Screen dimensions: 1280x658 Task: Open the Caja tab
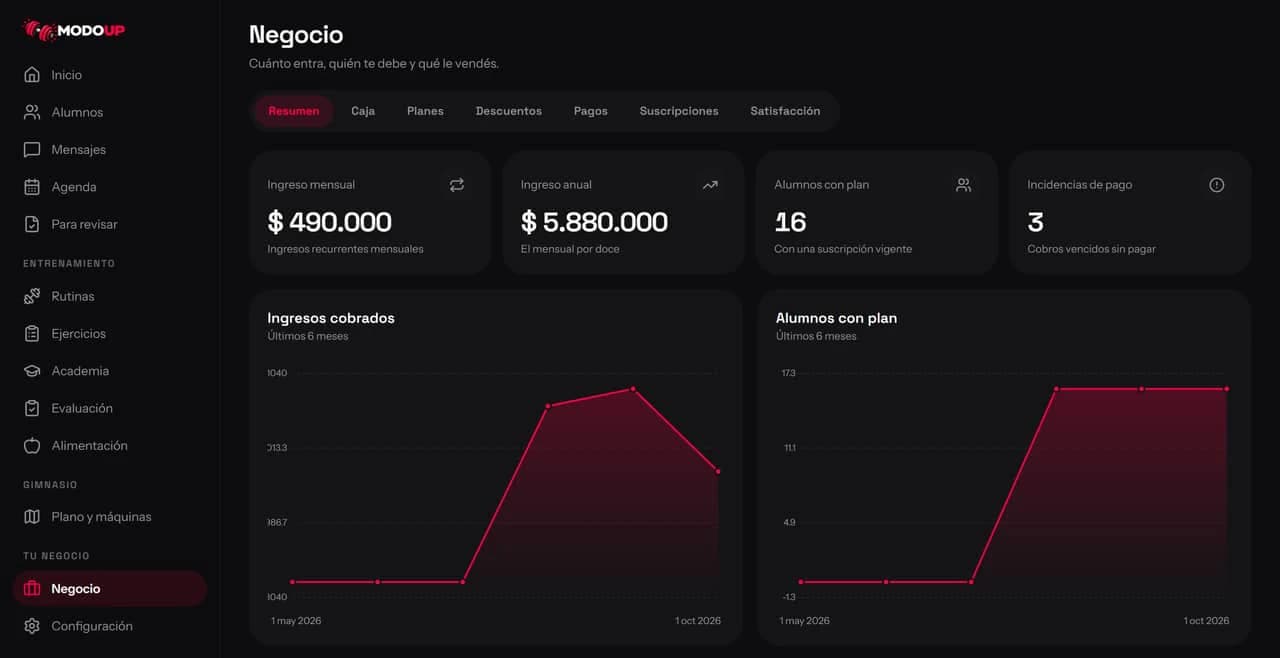[x=363, y=111]
